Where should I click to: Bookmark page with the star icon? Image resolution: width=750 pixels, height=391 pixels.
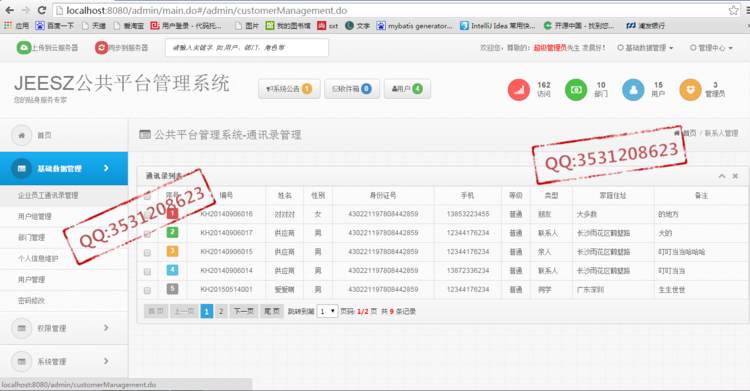[733, 10]
